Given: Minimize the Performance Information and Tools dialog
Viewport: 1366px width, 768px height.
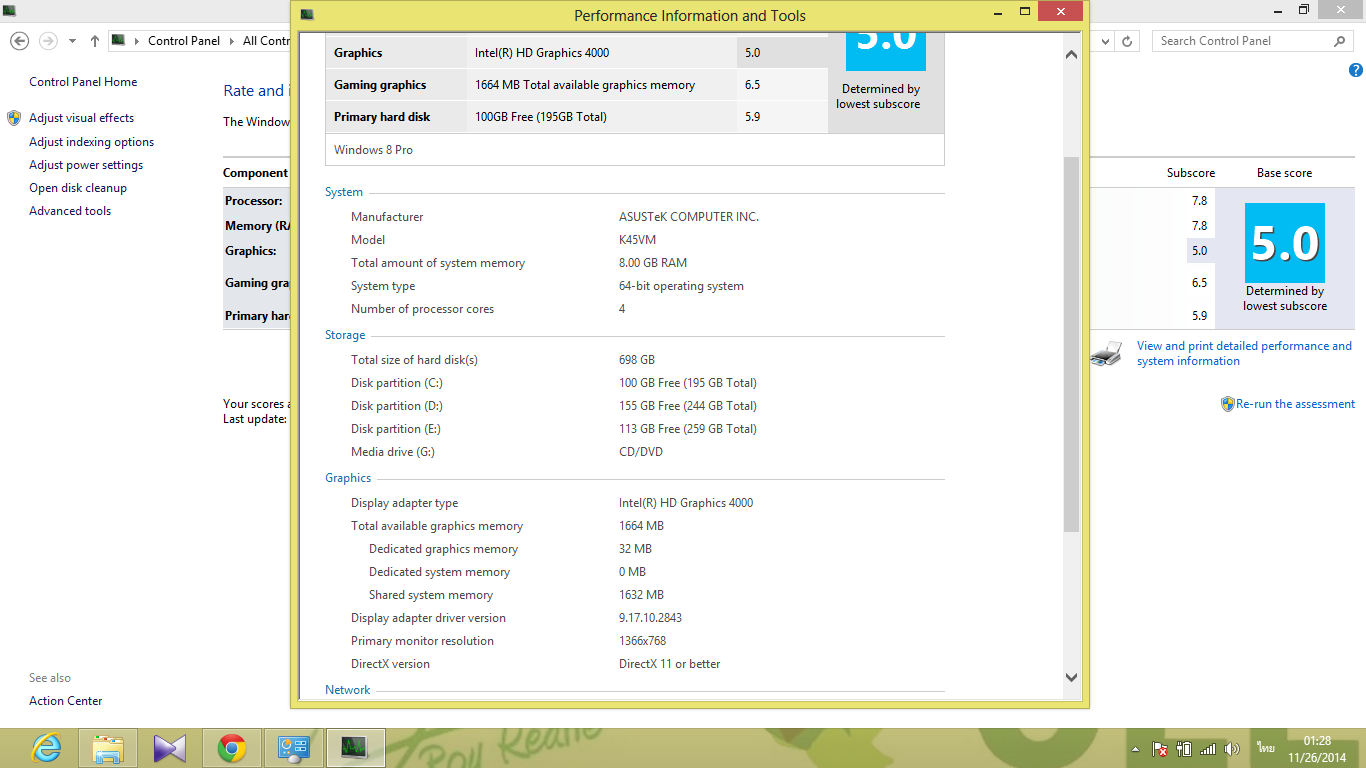Looking at the screenshot, I should click(996, 12).
